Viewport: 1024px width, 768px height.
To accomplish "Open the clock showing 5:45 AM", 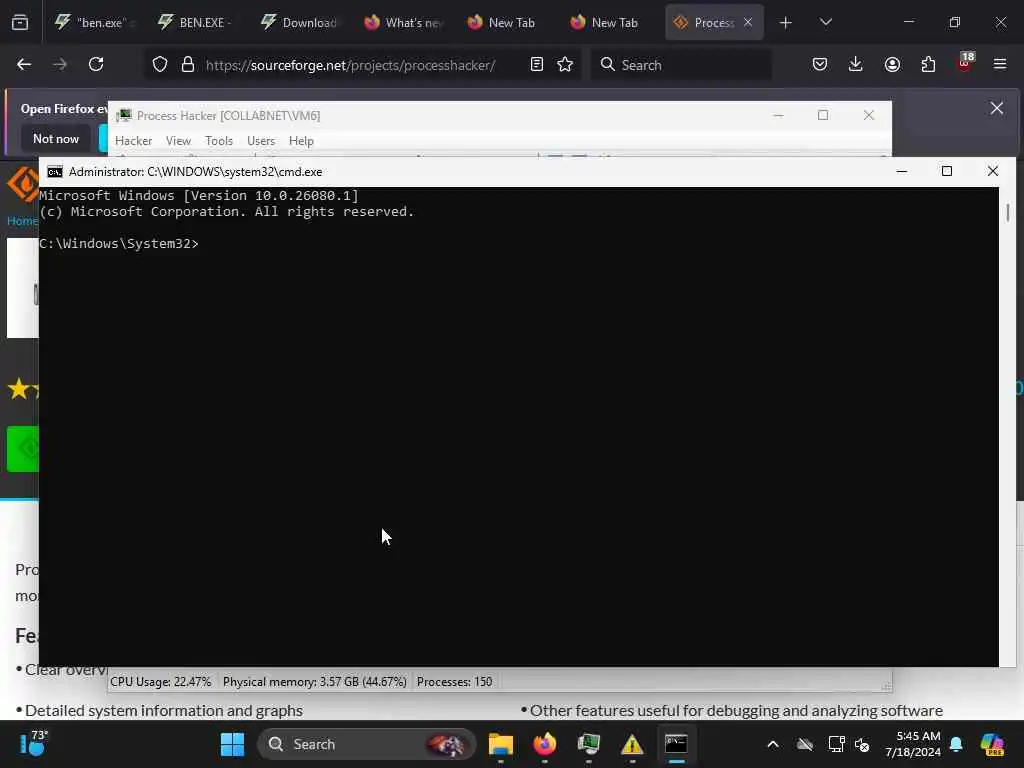I will coord(912,744).
